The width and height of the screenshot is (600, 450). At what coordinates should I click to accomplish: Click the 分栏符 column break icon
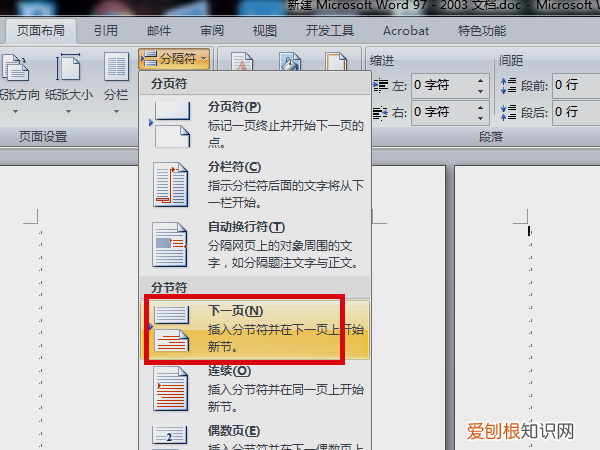tap(171, 185)
